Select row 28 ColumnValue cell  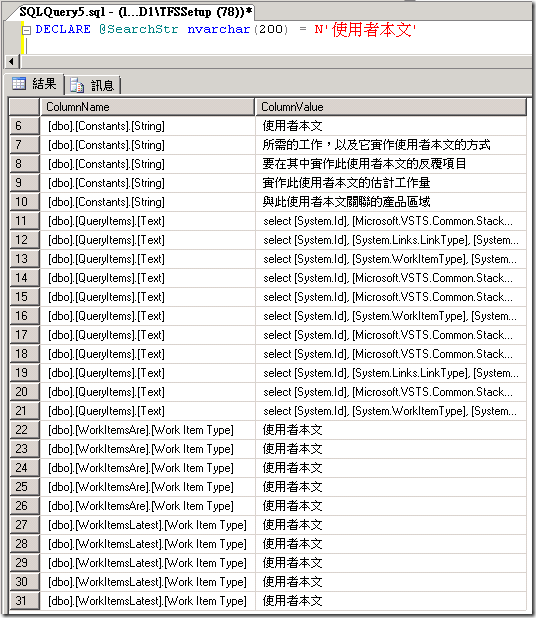391,544
